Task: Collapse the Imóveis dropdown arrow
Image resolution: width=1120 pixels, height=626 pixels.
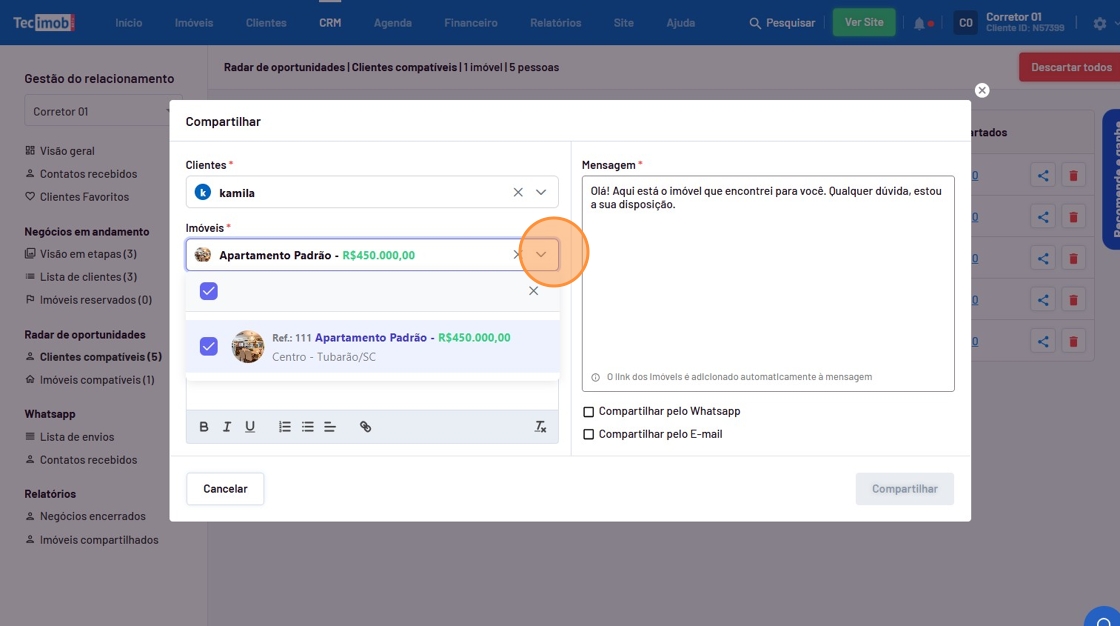Action: pyautogui.click(x=541, y=255)
